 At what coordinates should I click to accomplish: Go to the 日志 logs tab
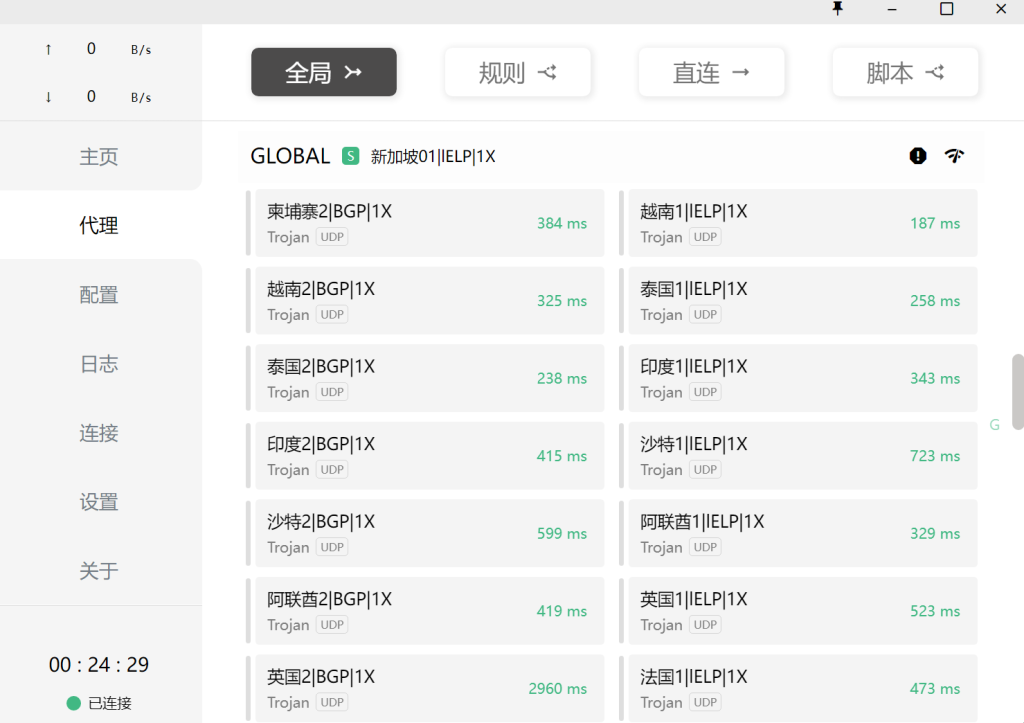99,364
